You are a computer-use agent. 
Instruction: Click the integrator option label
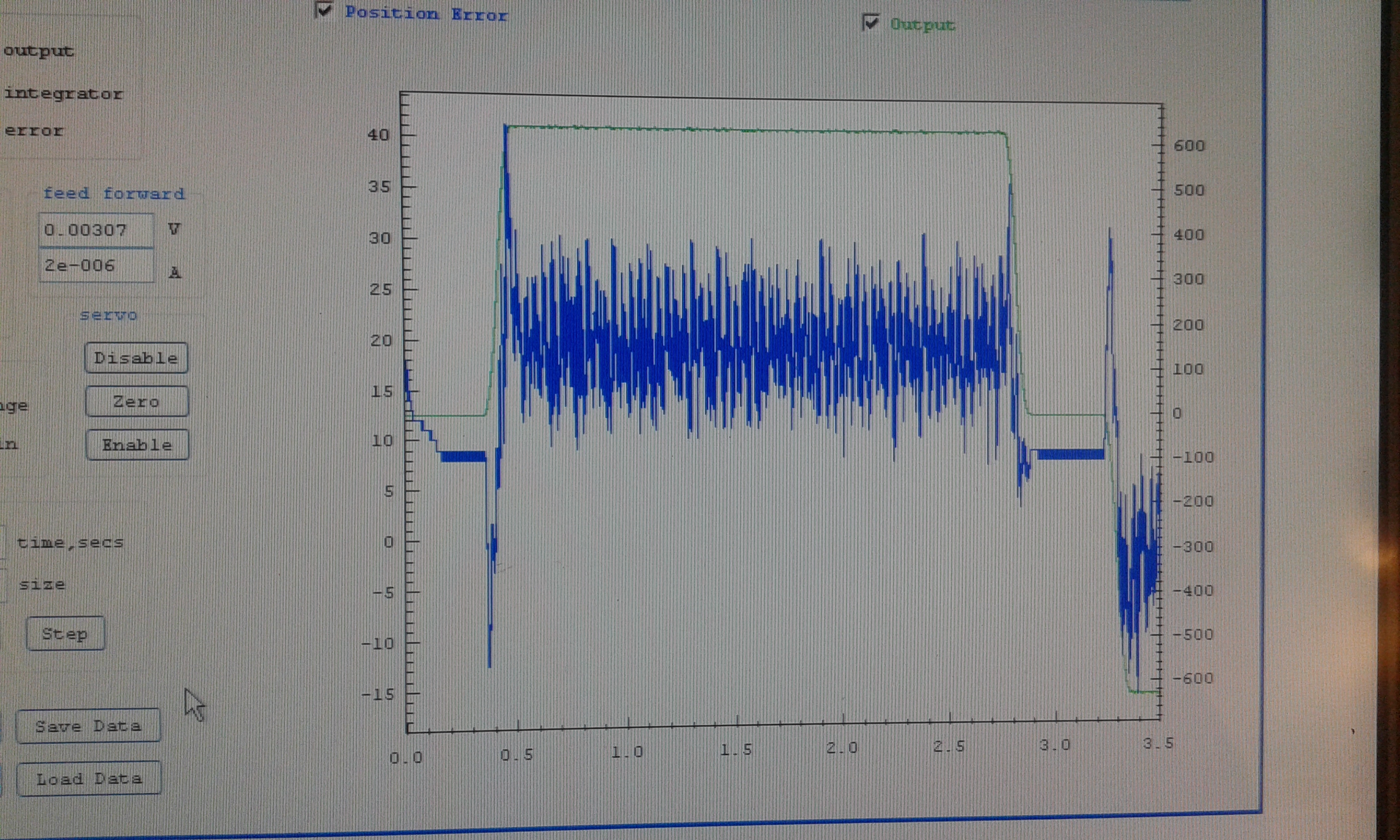[63, 94]
